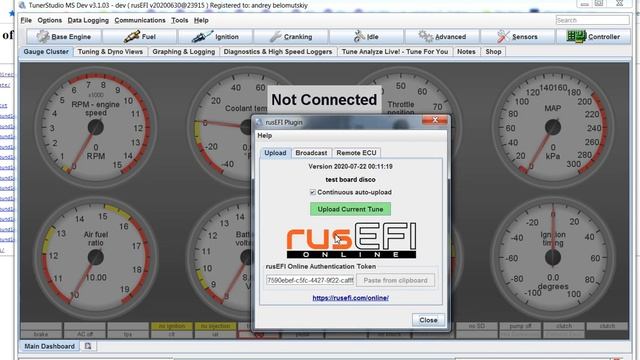
Task: Select the Gauge Cluster tab
Action: 46,52
